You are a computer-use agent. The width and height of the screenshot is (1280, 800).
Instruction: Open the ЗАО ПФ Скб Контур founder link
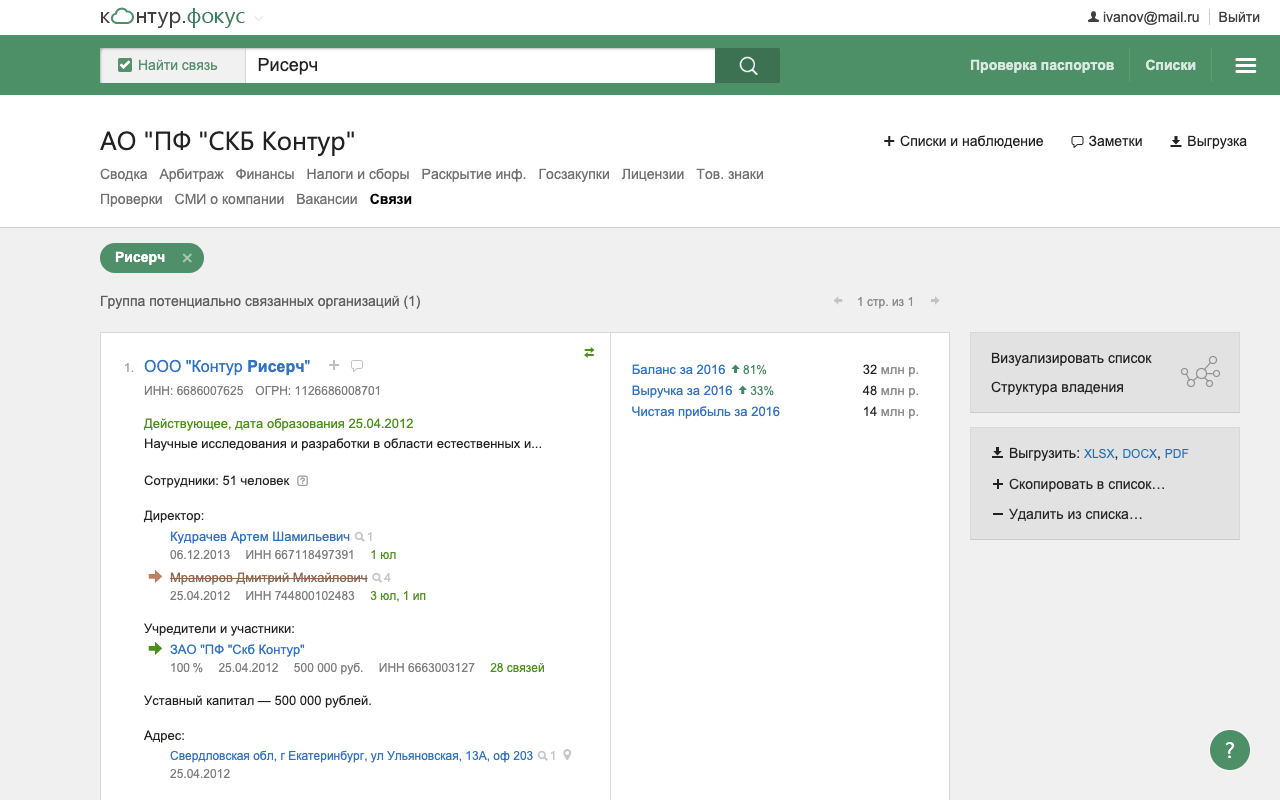237,649
